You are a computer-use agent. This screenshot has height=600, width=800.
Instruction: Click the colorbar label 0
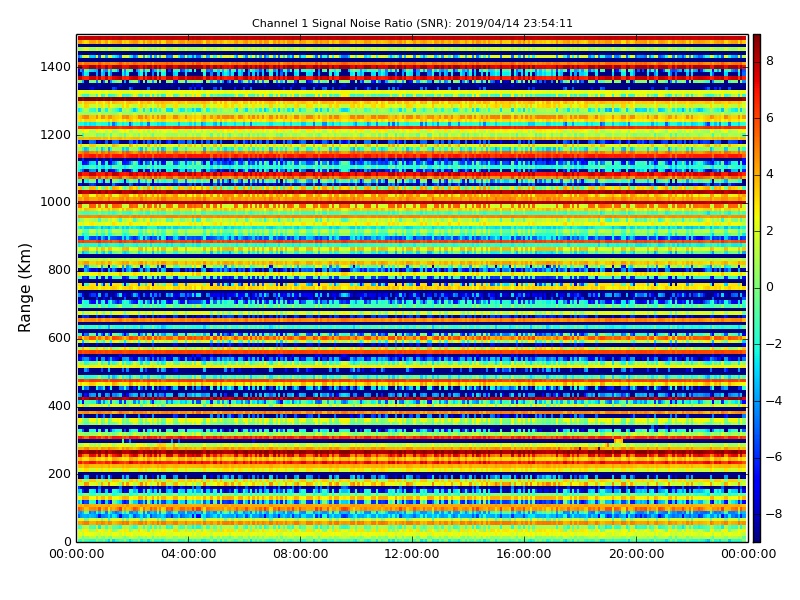(770, 287)
